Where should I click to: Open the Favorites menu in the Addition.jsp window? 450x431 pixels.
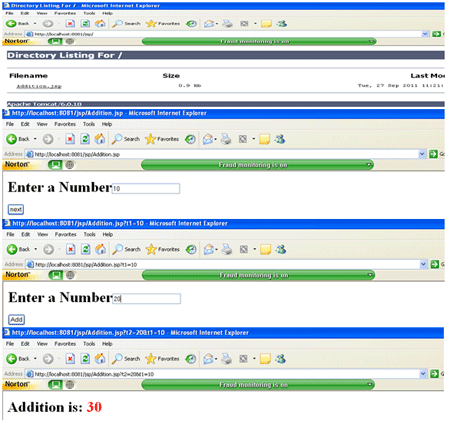[x=65, y=124]
